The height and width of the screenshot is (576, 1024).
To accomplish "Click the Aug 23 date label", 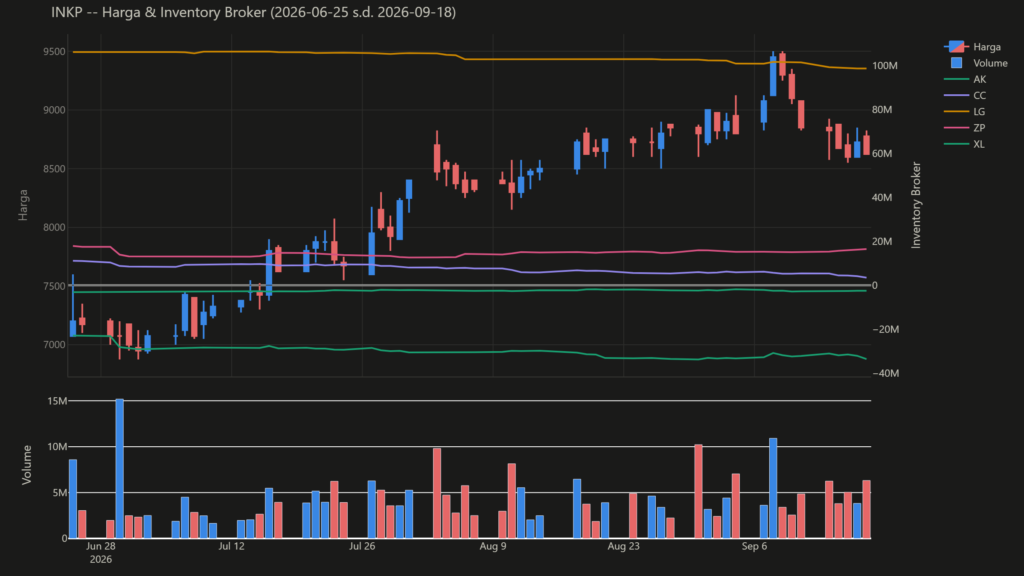I will [623, 547].
